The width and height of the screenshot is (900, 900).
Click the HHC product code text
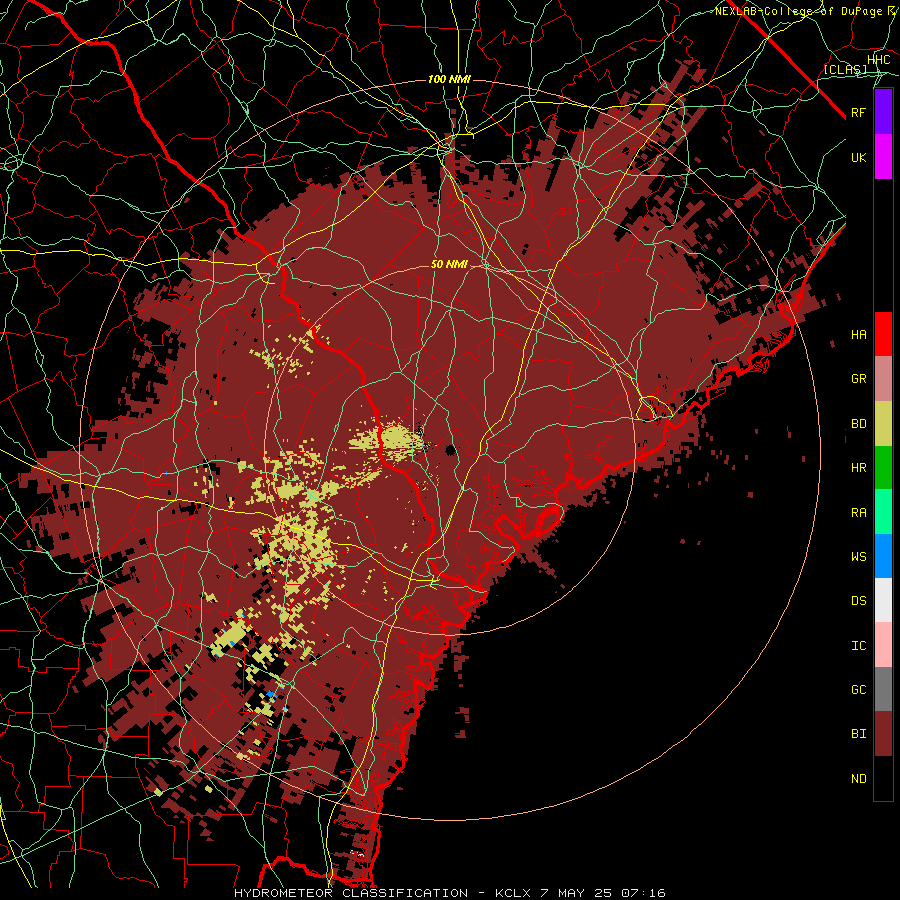coord(878,60)
